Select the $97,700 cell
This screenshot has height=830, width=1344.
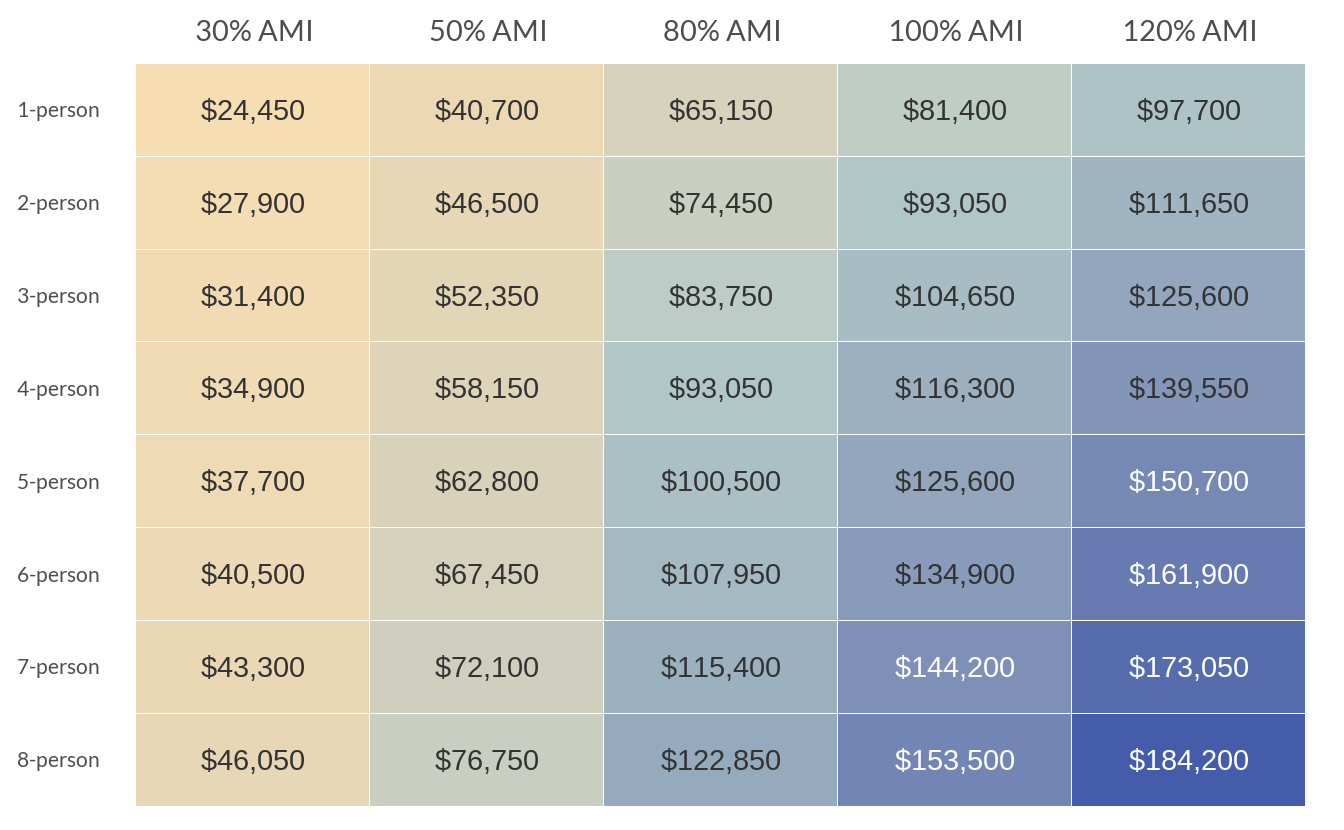[x=1189, y=110]
